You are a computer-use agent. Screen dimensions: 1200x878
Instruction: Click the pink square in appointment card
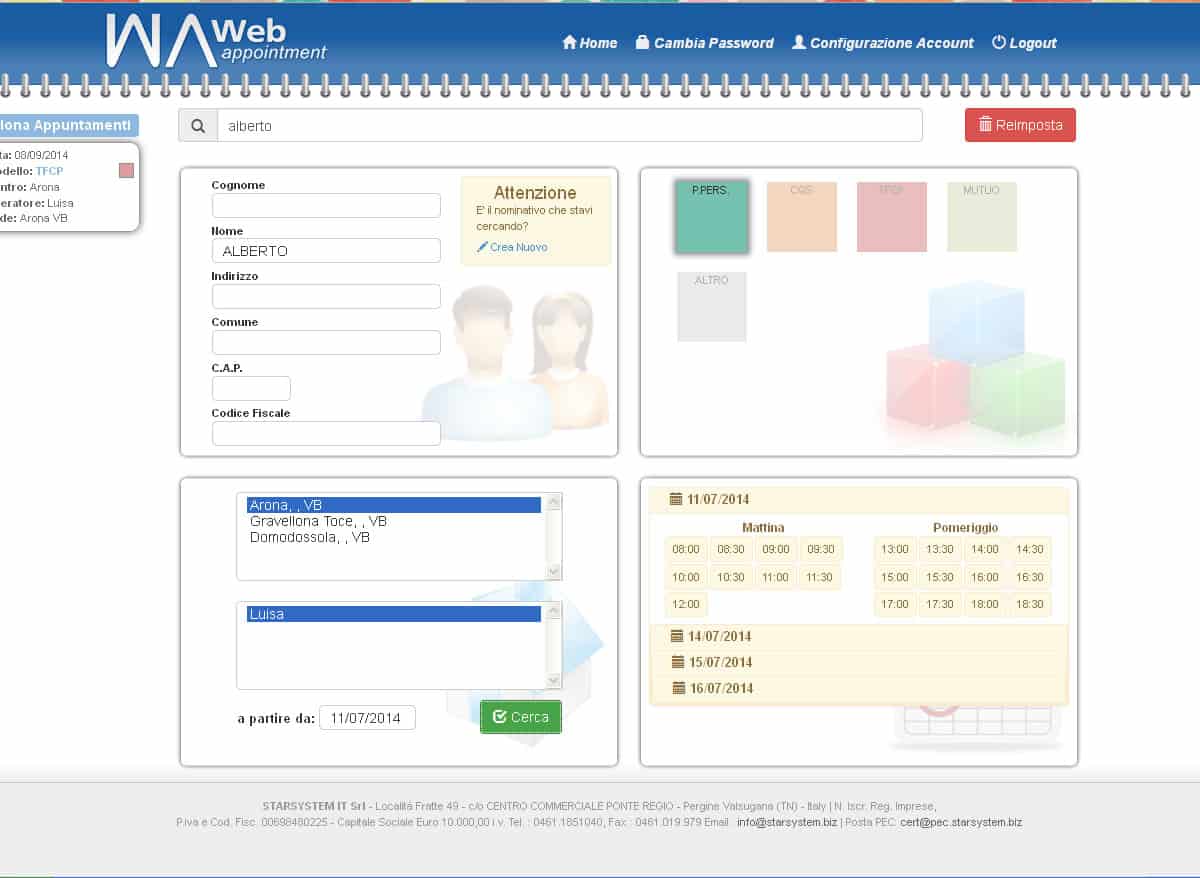tap(126, 171)
